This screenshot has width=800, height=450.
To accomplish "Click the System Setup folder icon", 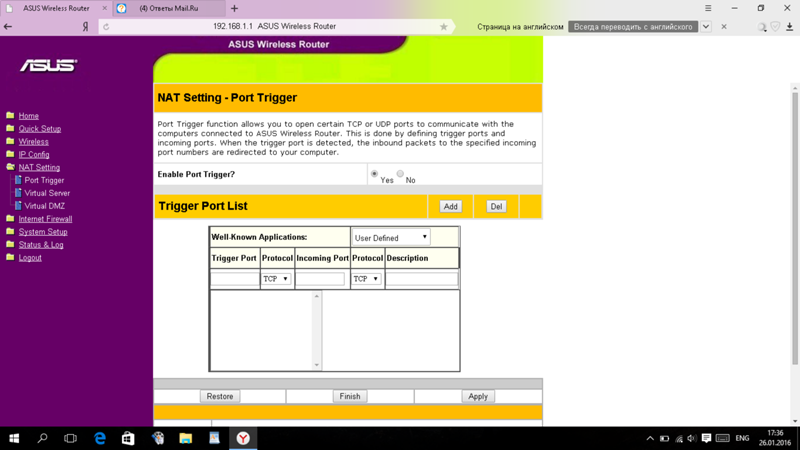I will tap(10, 231).
